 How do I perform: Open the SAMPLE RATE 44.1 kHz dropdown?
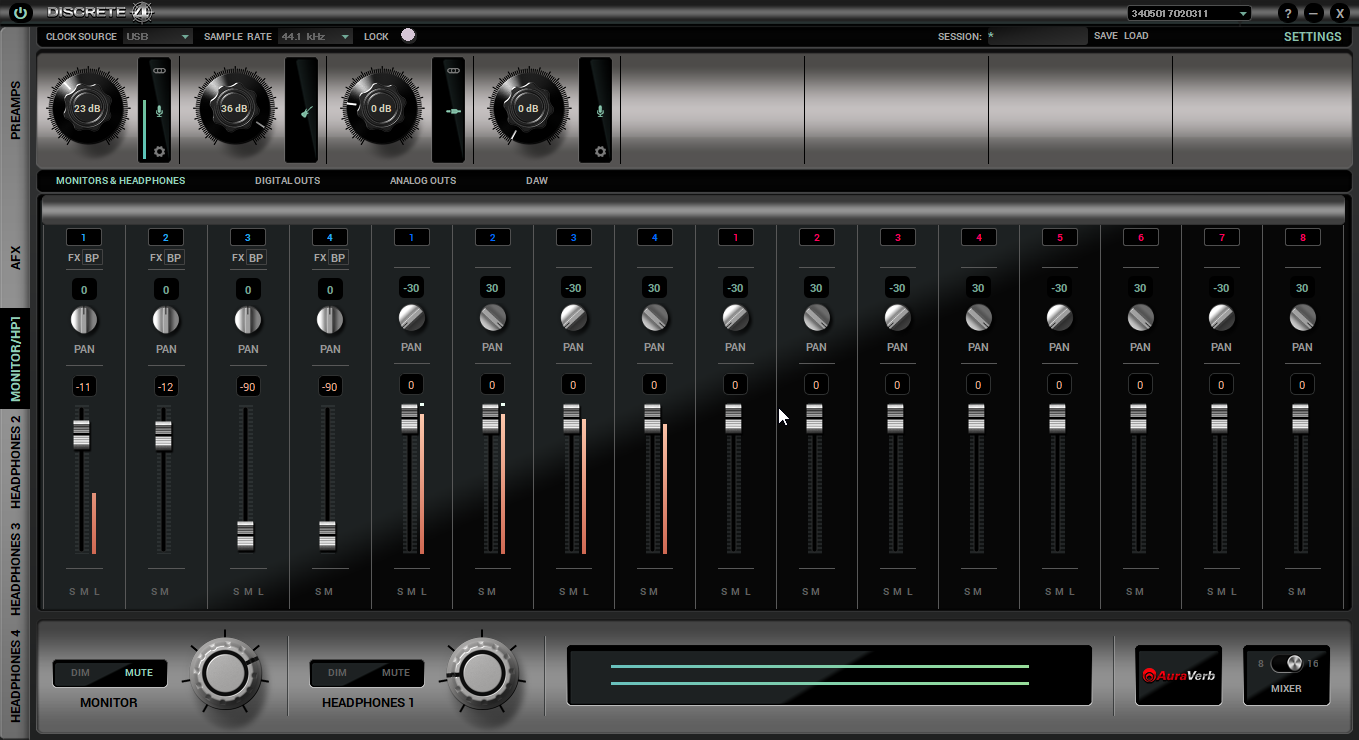(316, 36)
